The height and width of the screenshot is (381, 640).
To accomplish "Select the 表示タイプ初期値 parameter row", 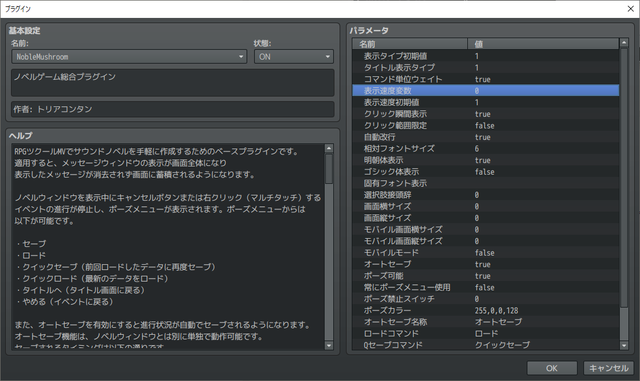I will [486, 56].
